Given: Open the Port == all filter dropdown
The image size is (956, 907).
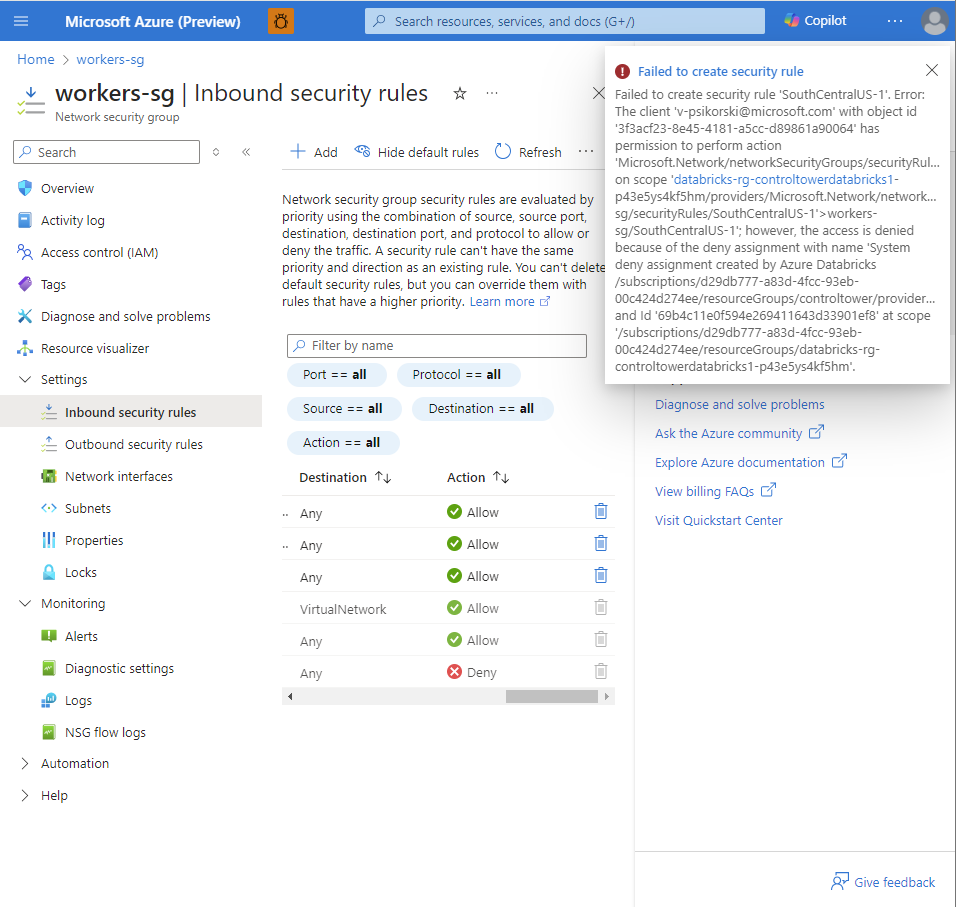Looking at the screenshot, I should tap(337, 374).
